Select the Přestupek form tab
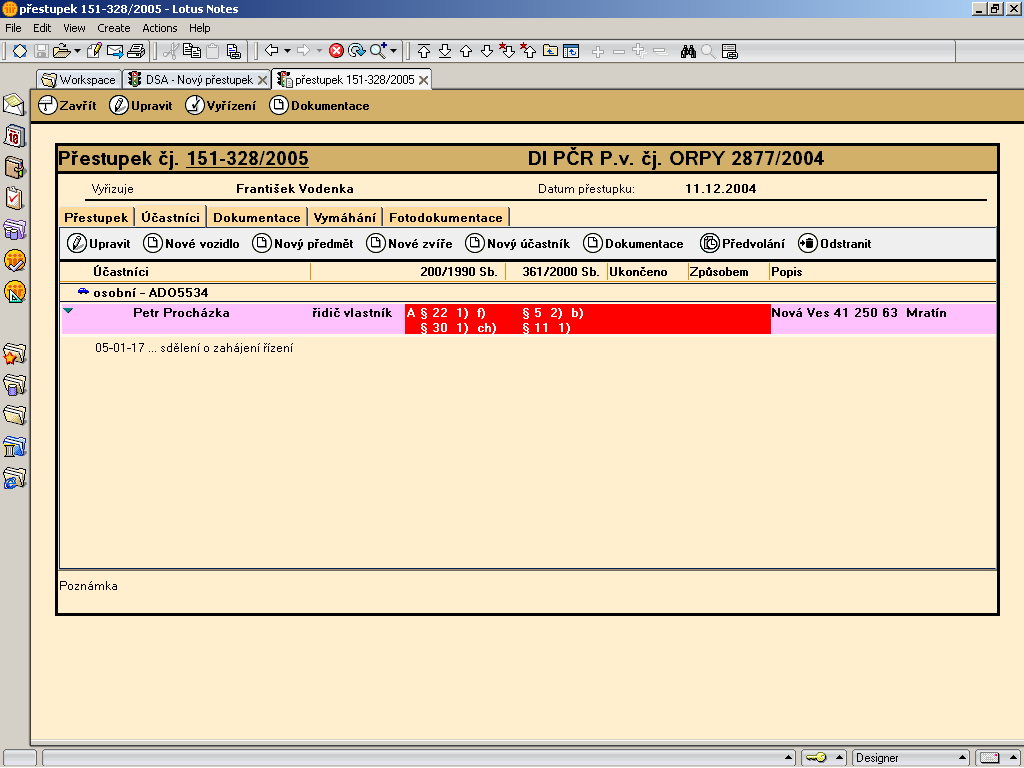The width and height of the screenshot is (1024, 768). [96, 217]
